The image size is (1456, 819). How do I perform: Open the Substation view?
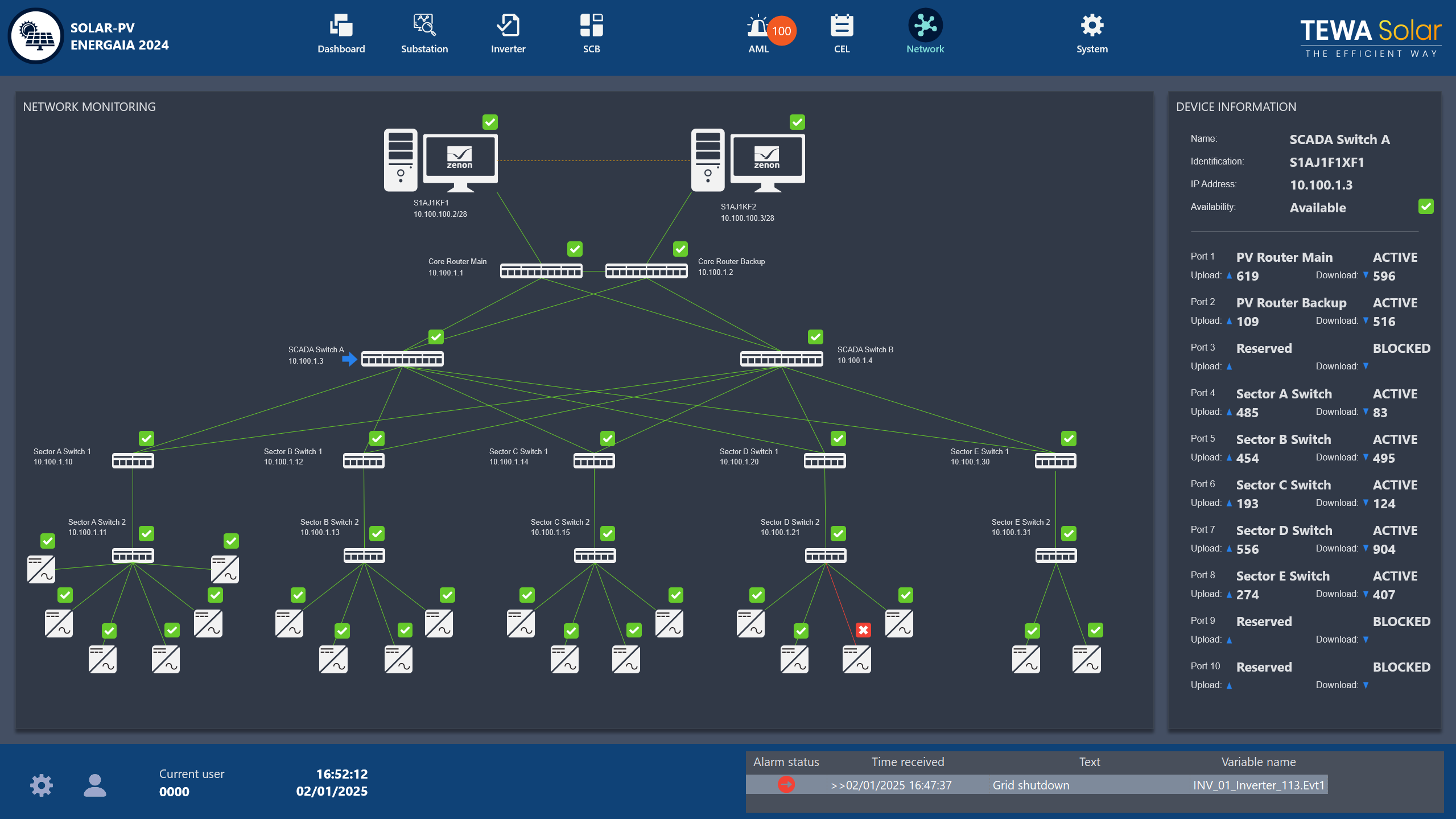[424, 33]
